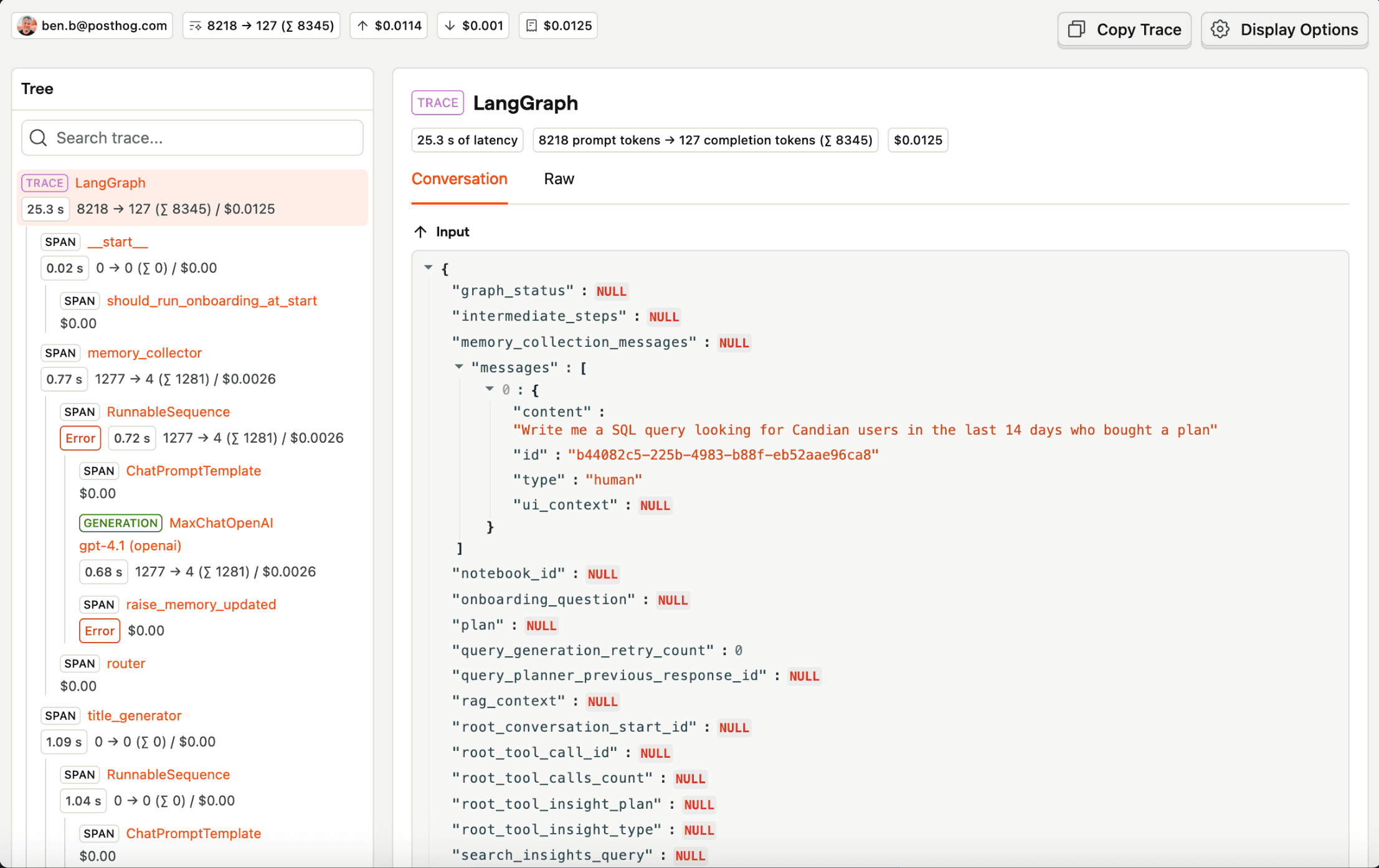Screen dimensions: 1379x868
Task: Click the "human" type value
Action: (x=614, y=480)
